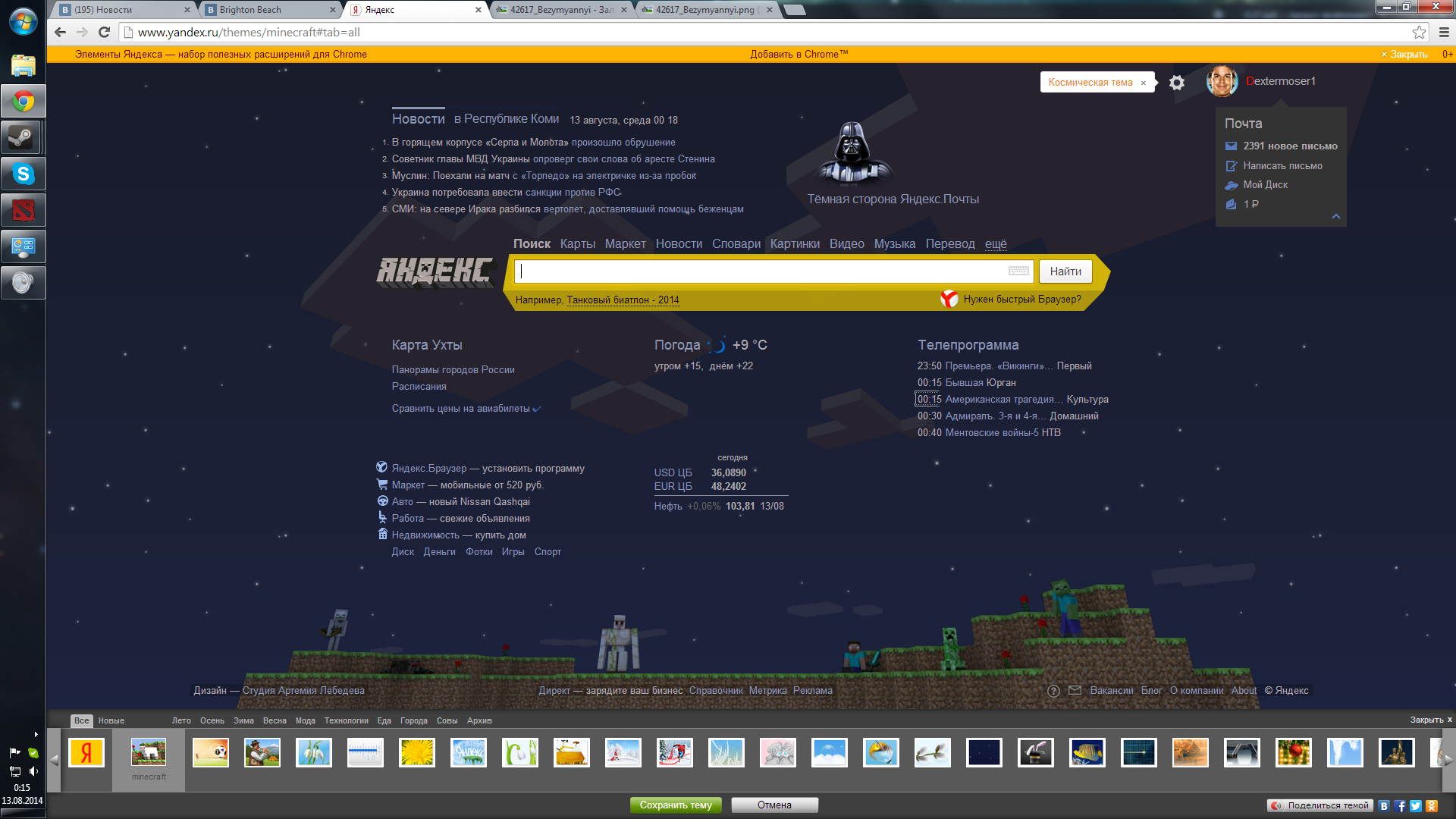Open Windows Explorer folder taskbar icon

(x=23, y=66)
